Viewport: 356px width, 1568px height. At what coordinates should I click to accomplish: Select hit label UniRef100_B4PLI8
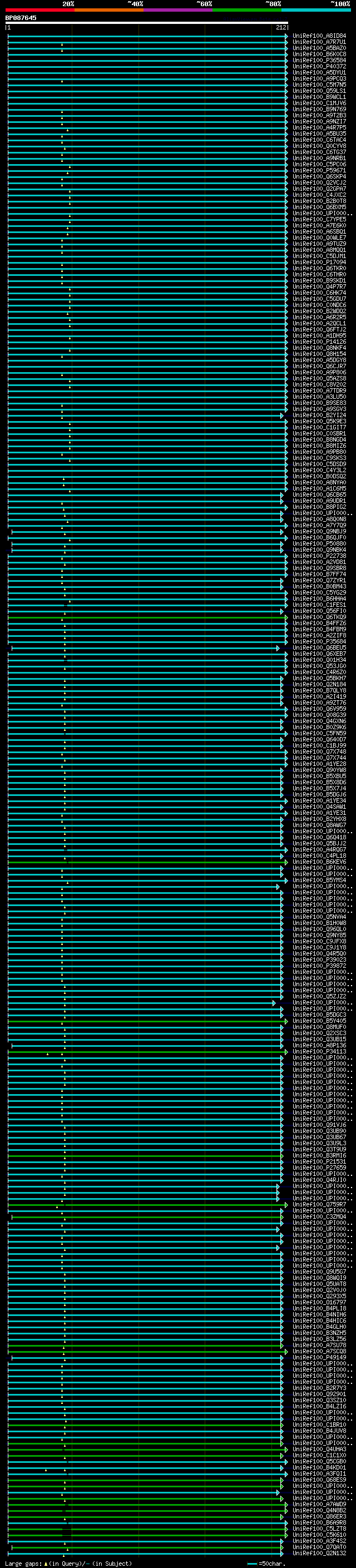(319, 1308)
